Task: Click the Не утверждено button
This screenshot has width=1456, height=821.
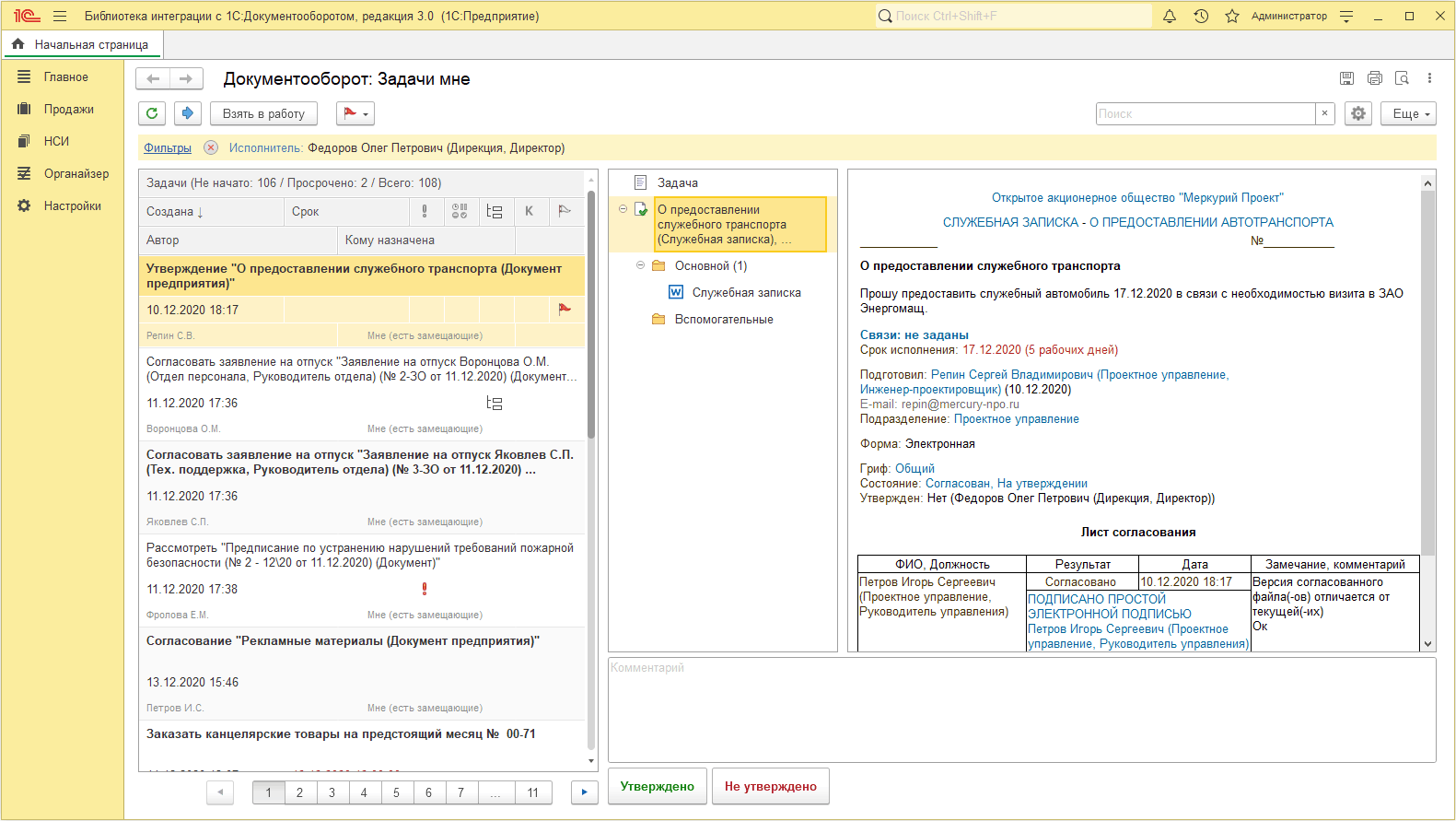Action: coord(771,786)
